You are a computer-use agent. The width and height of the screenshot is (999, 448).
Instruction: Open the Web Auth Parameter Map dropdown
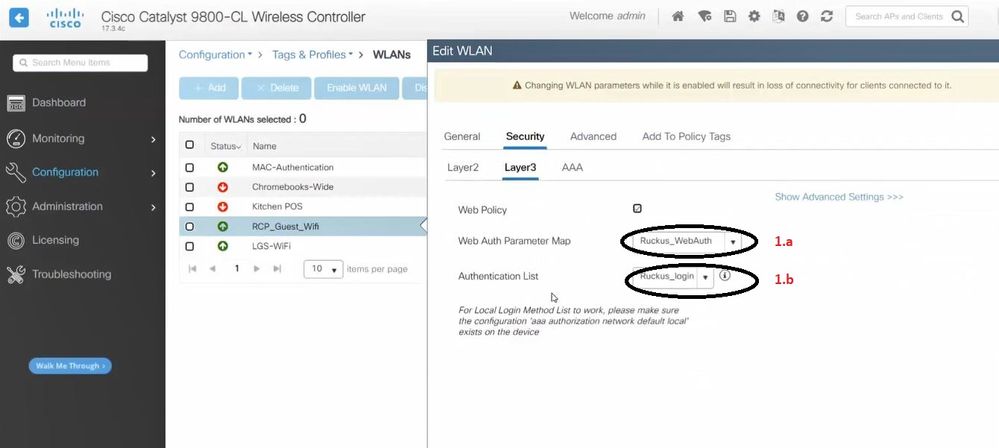coord(733,242)
